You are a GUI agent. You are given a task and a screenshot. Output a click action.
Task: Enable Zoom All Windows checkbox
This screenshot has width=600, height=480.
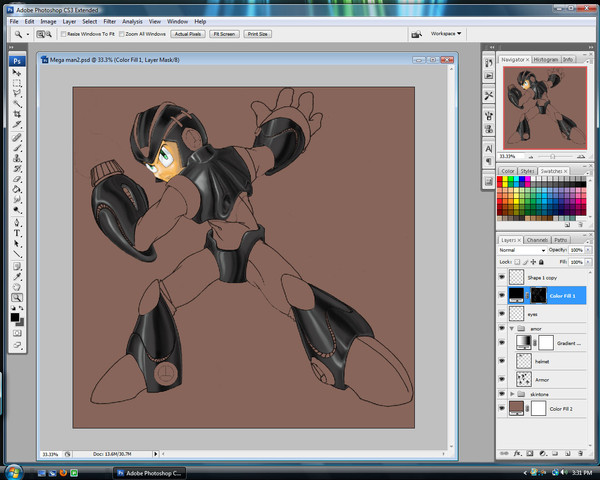point(122,34)
